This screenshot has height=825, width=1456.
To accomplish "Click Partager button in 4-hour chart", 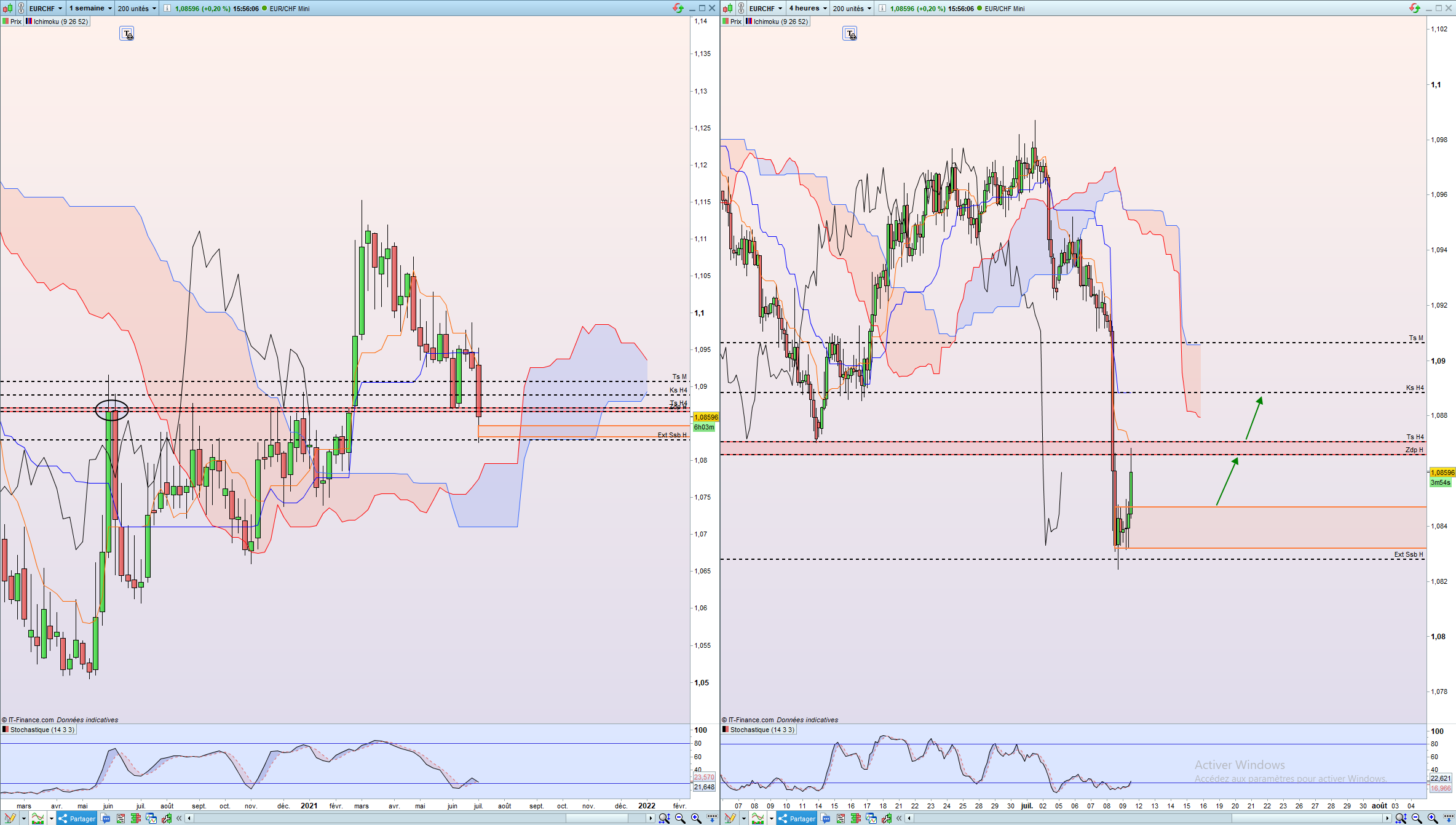I will pos(797,818).
